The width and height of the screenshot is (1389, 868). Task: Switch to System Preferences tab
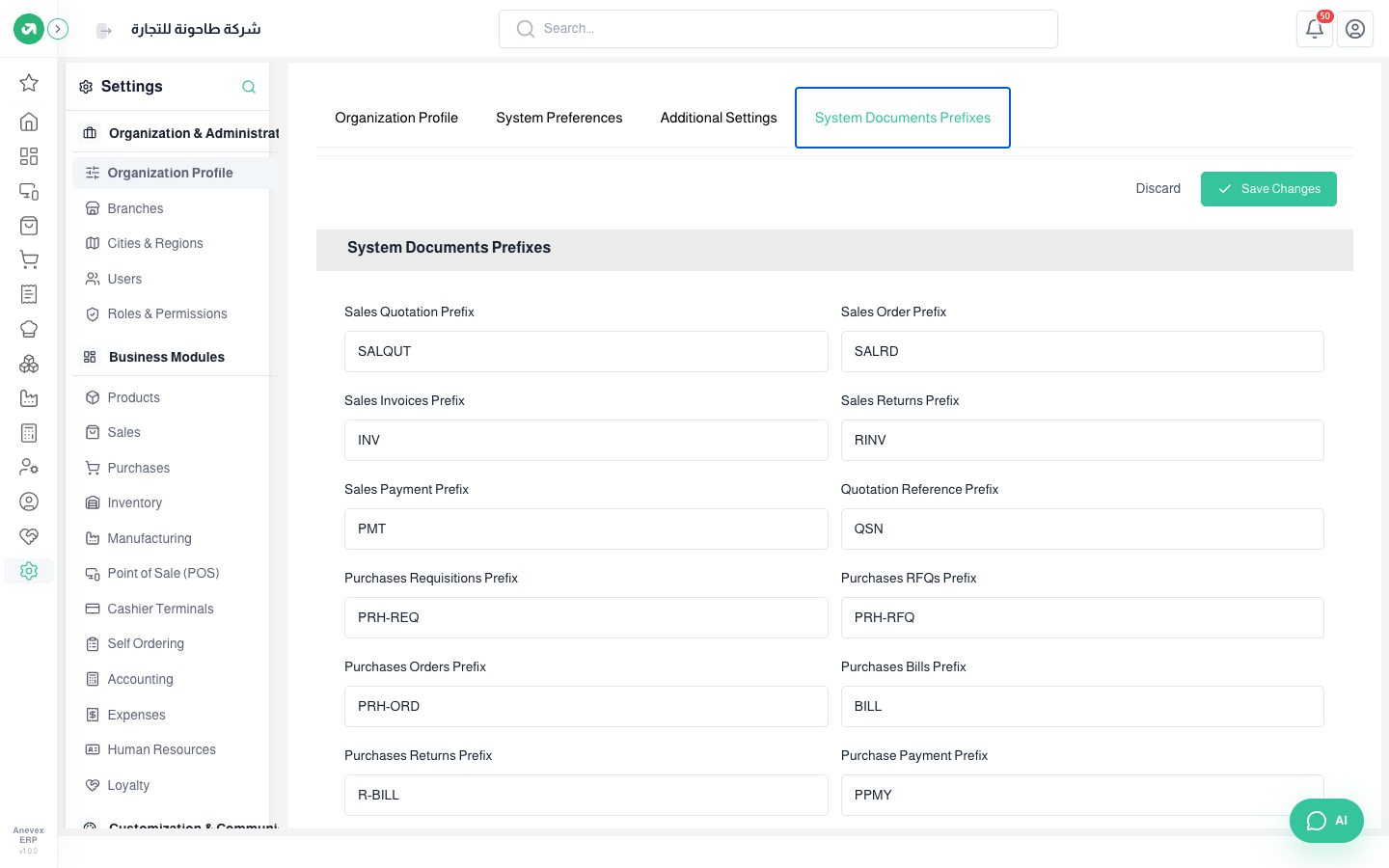coord(559,118)
